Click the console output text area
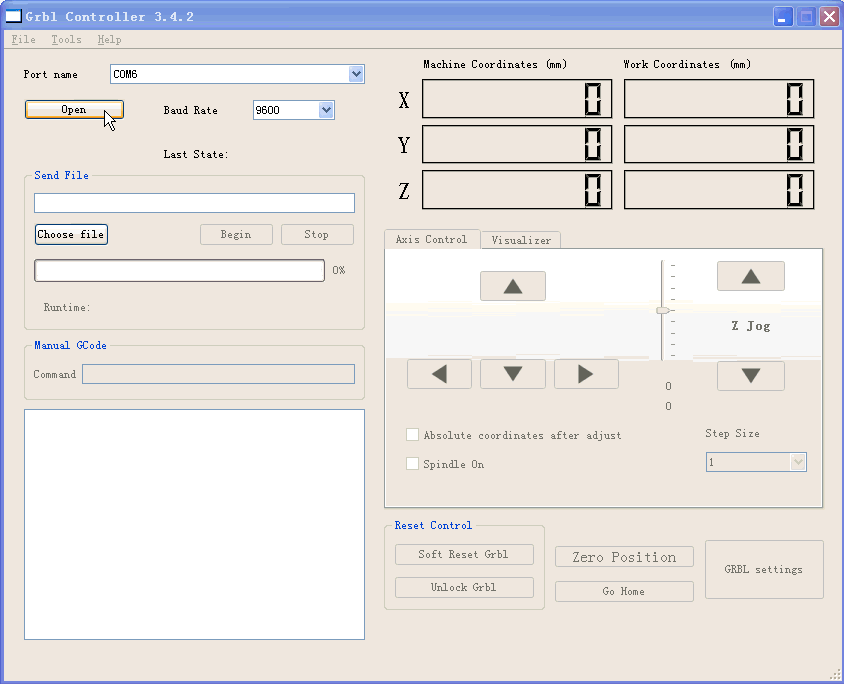 point(194,525)
